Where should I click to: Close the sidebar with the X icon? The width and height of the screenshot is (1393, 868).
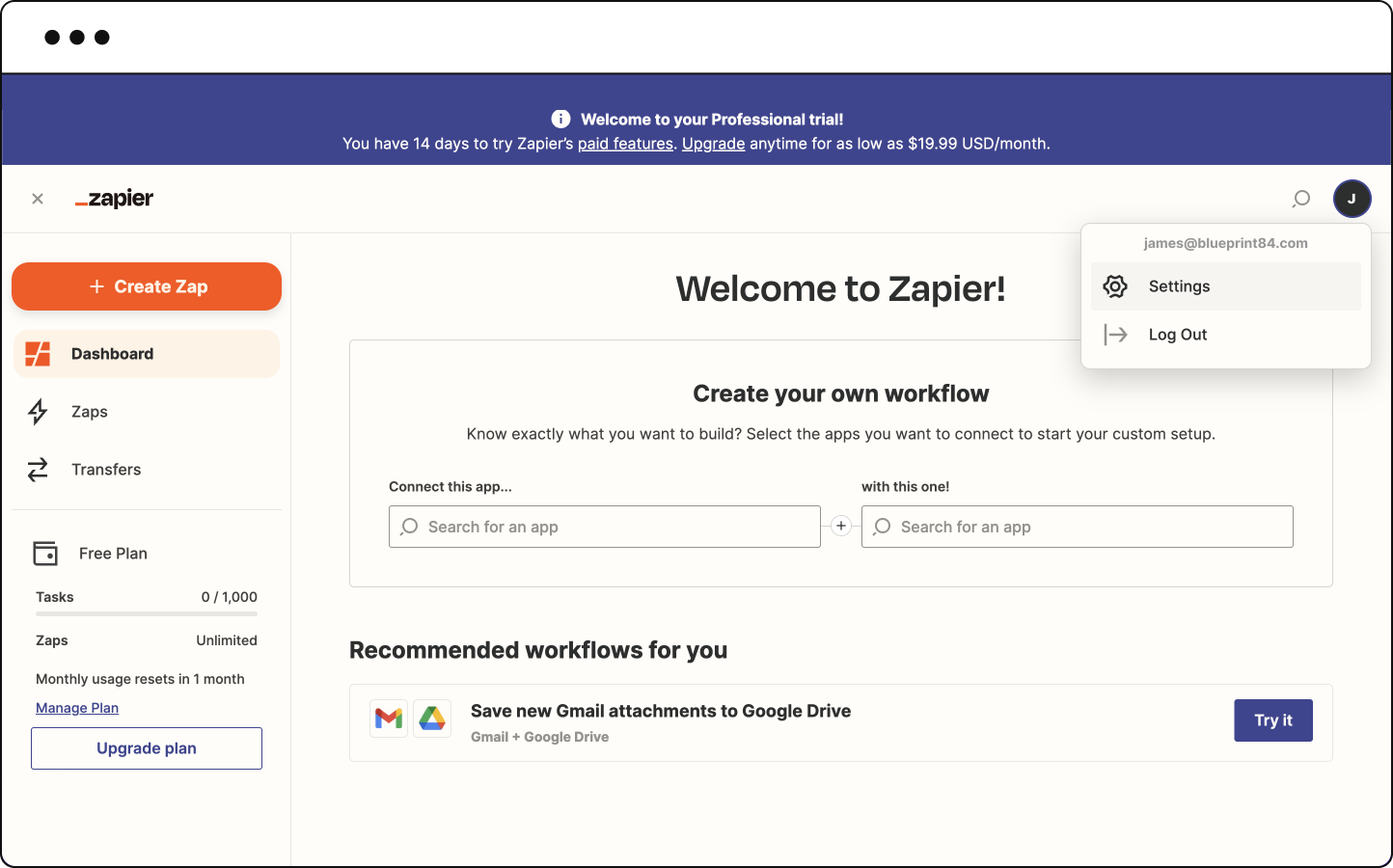(38, 199)
